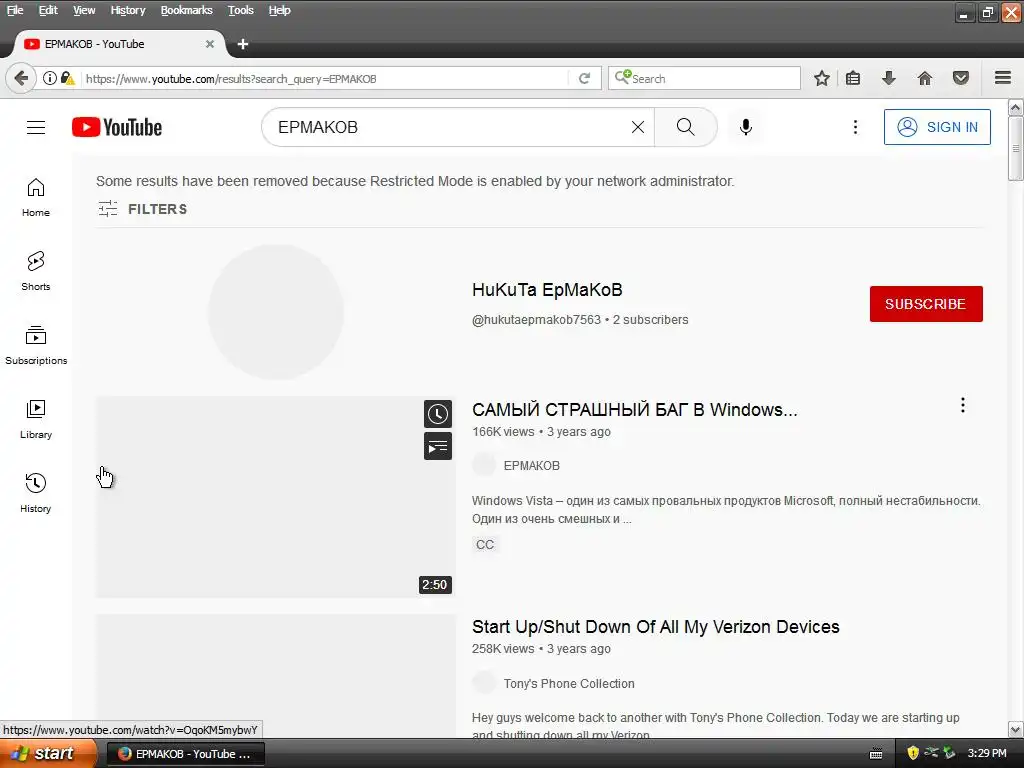Switch to Firefox taskbar button
Viewport: 1024px width, 768px height.
pyautogui.click(x=185, y=754)
